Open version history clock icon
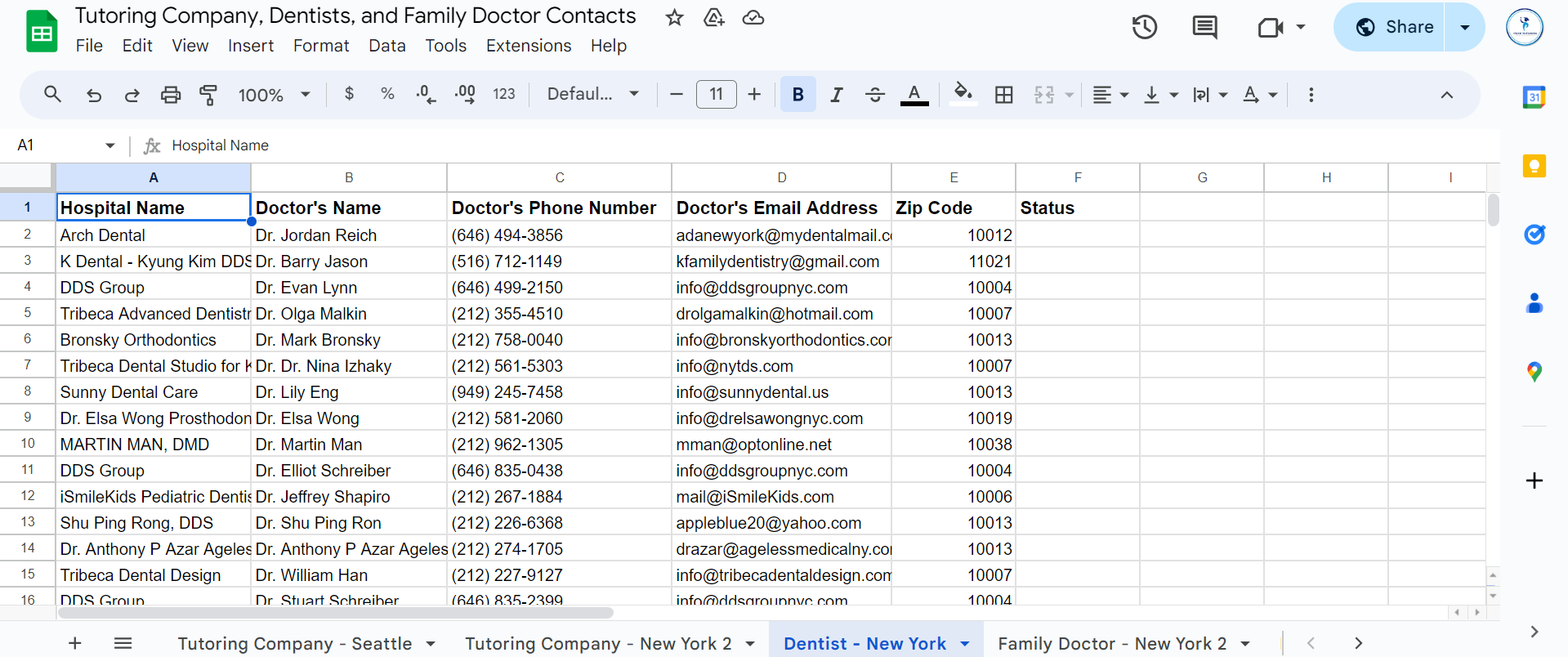This screenshot has width=1568, height=657. [1144, 28]
